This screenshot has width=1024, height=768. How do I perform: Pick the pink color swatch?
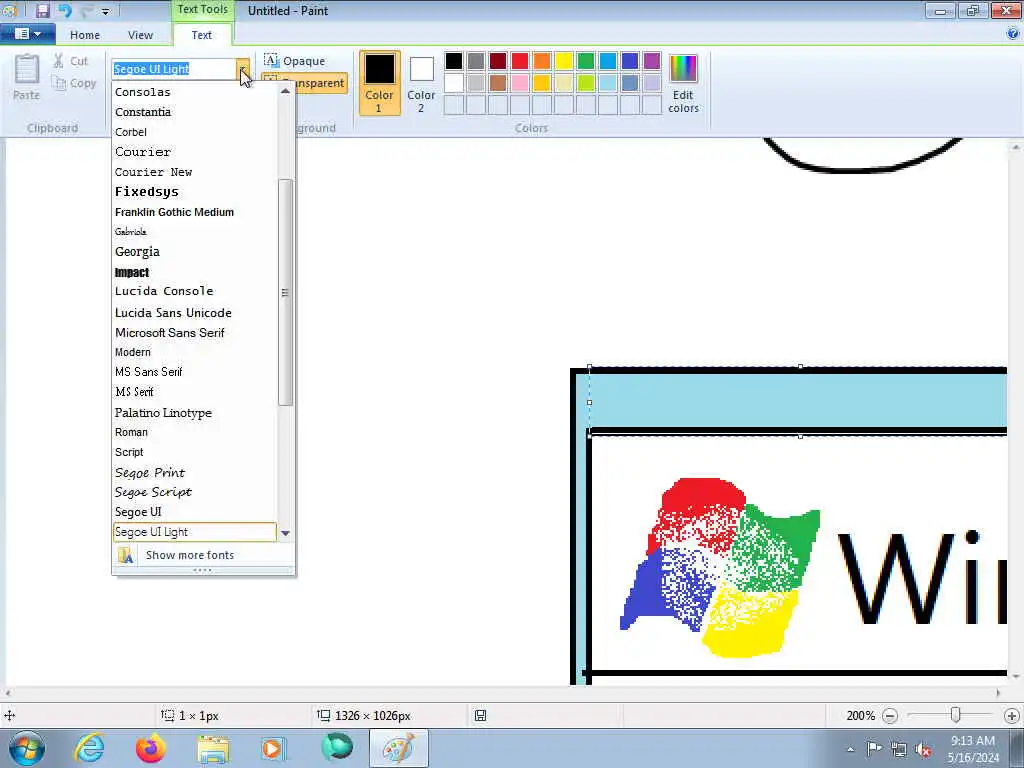click(x=520, y=83)
